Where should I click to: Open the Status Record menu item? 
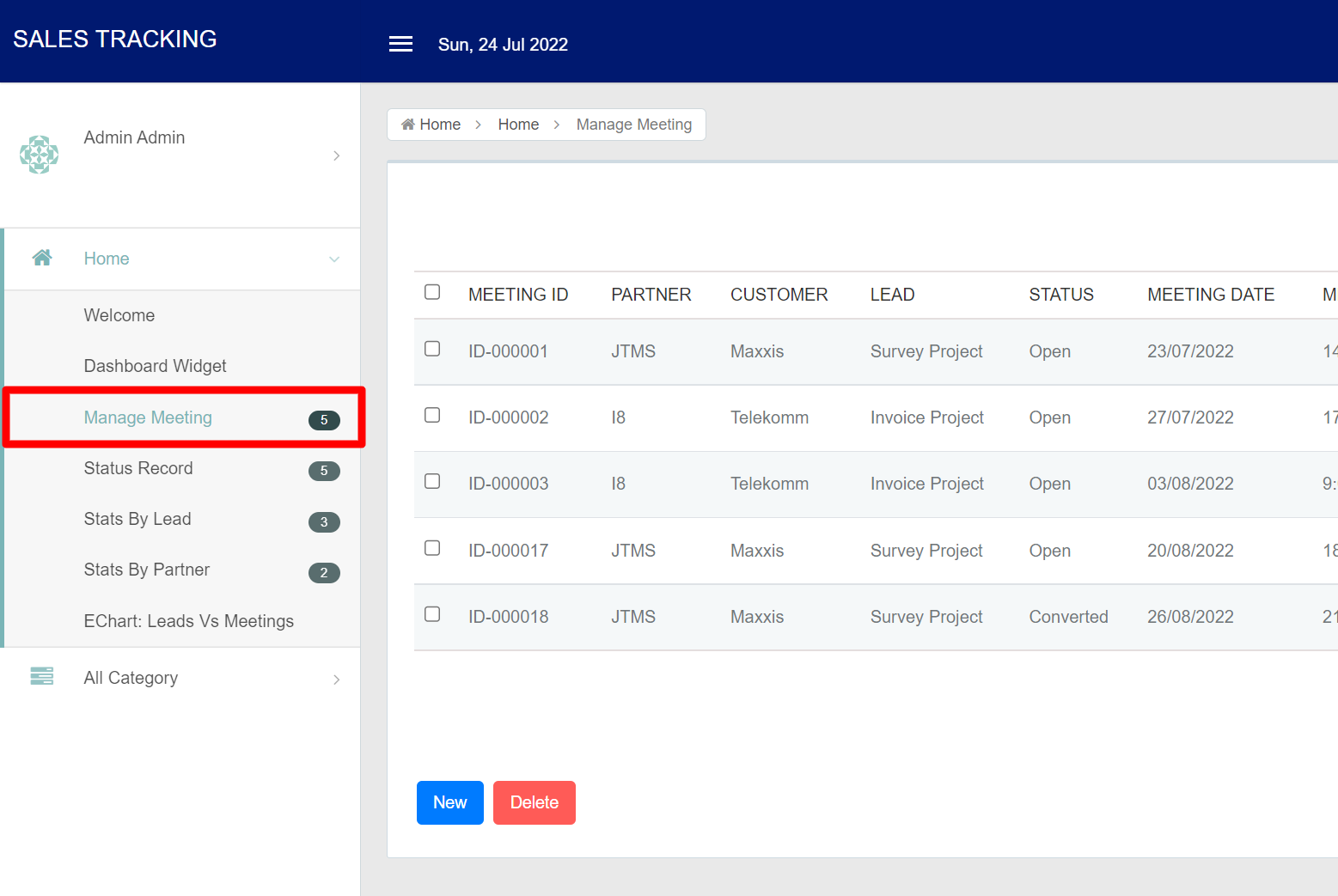coord(138,468)
